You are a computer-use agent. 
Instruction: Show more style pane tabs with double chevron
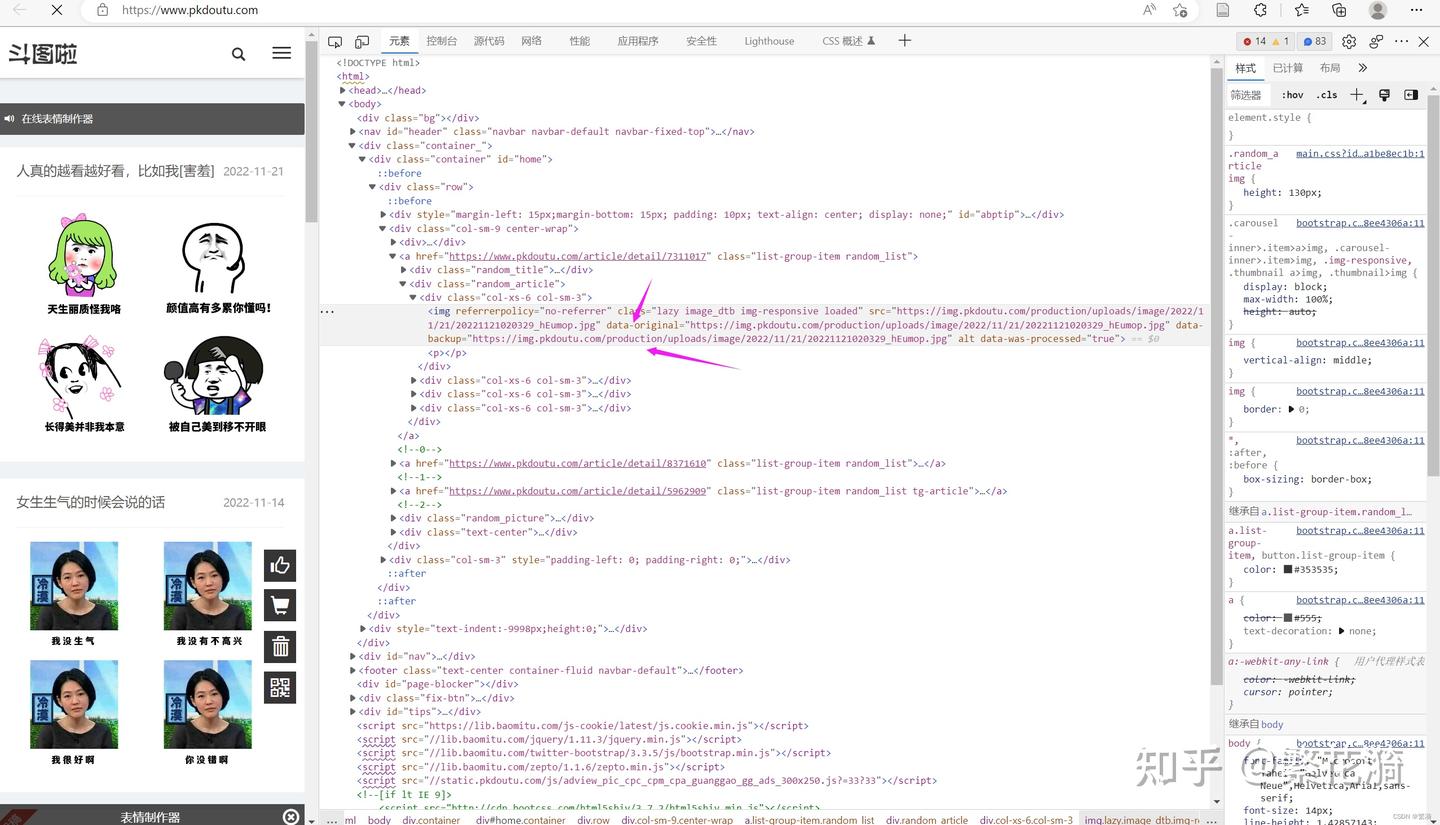[x=1362, y=68]
